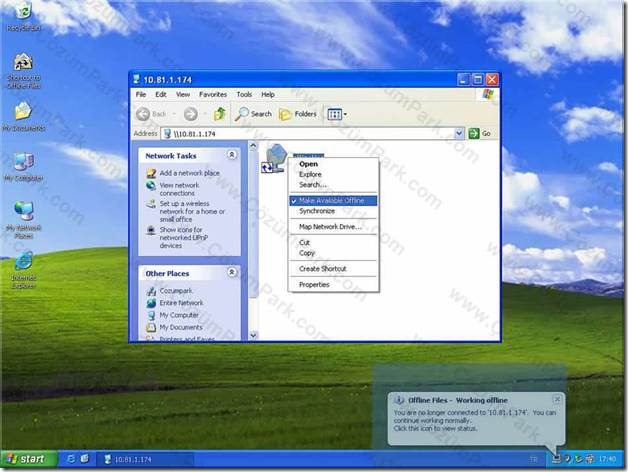This screenshot has height=472, width=628.
Task: Expand the address bar dropdown
Action: pos(459,133)
